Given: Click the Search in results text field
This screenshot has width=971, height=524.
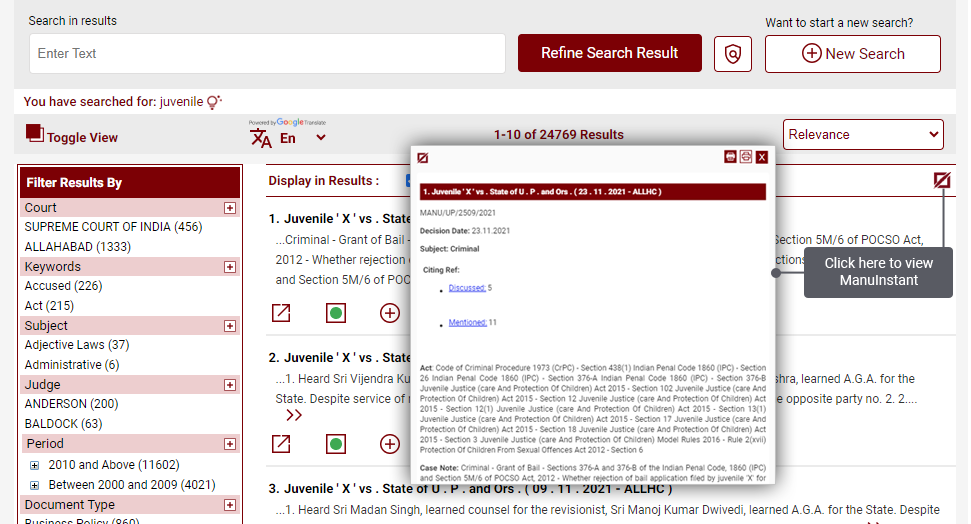Looking at the screenshot, I should pyautogui.click(x=267, y=54).
